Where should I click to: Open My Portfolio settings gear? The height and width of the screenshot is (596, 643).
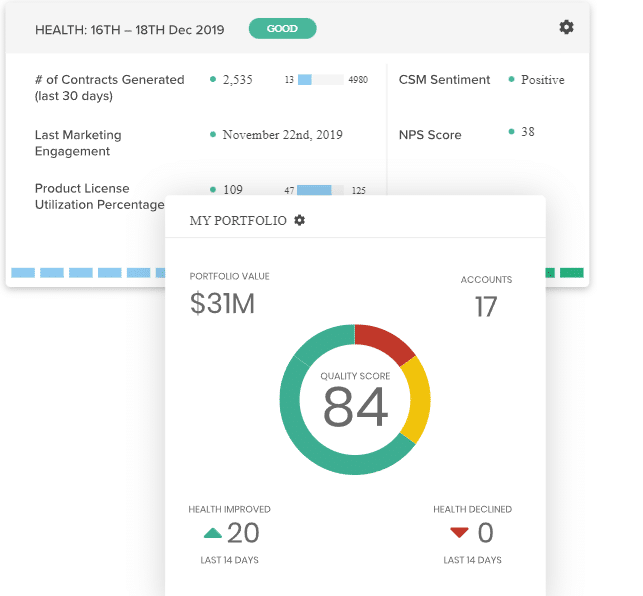(300, 220)
